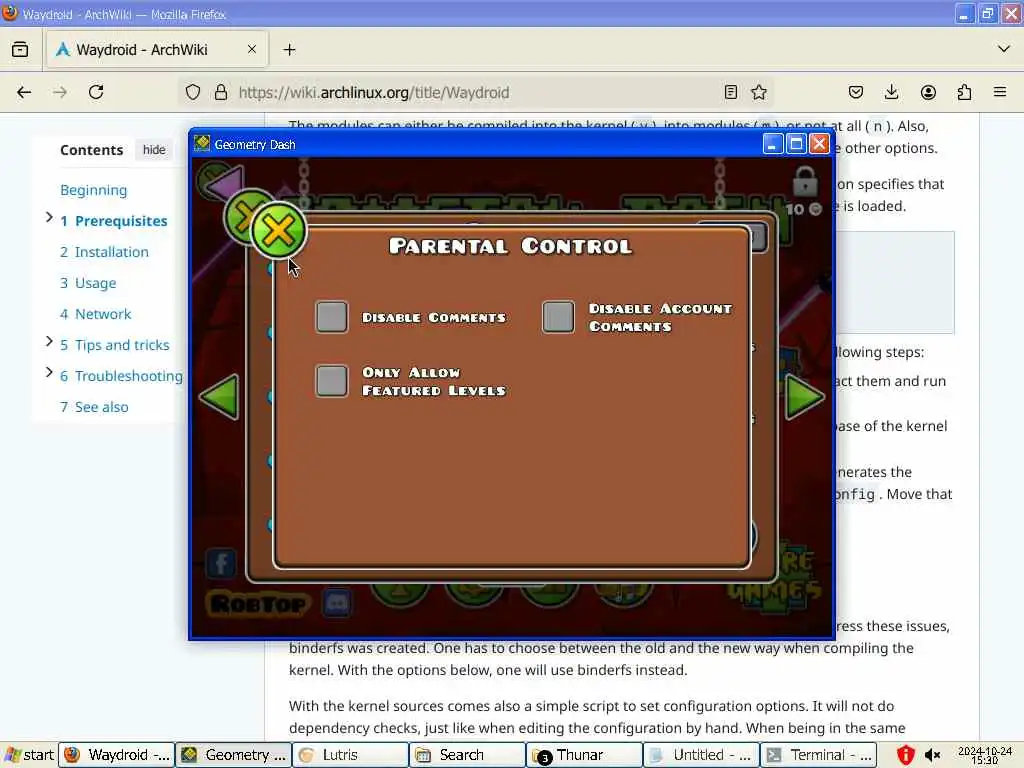Click the taskbar clock
Screen dimensions: 1024x768
[x=985, y=755]
